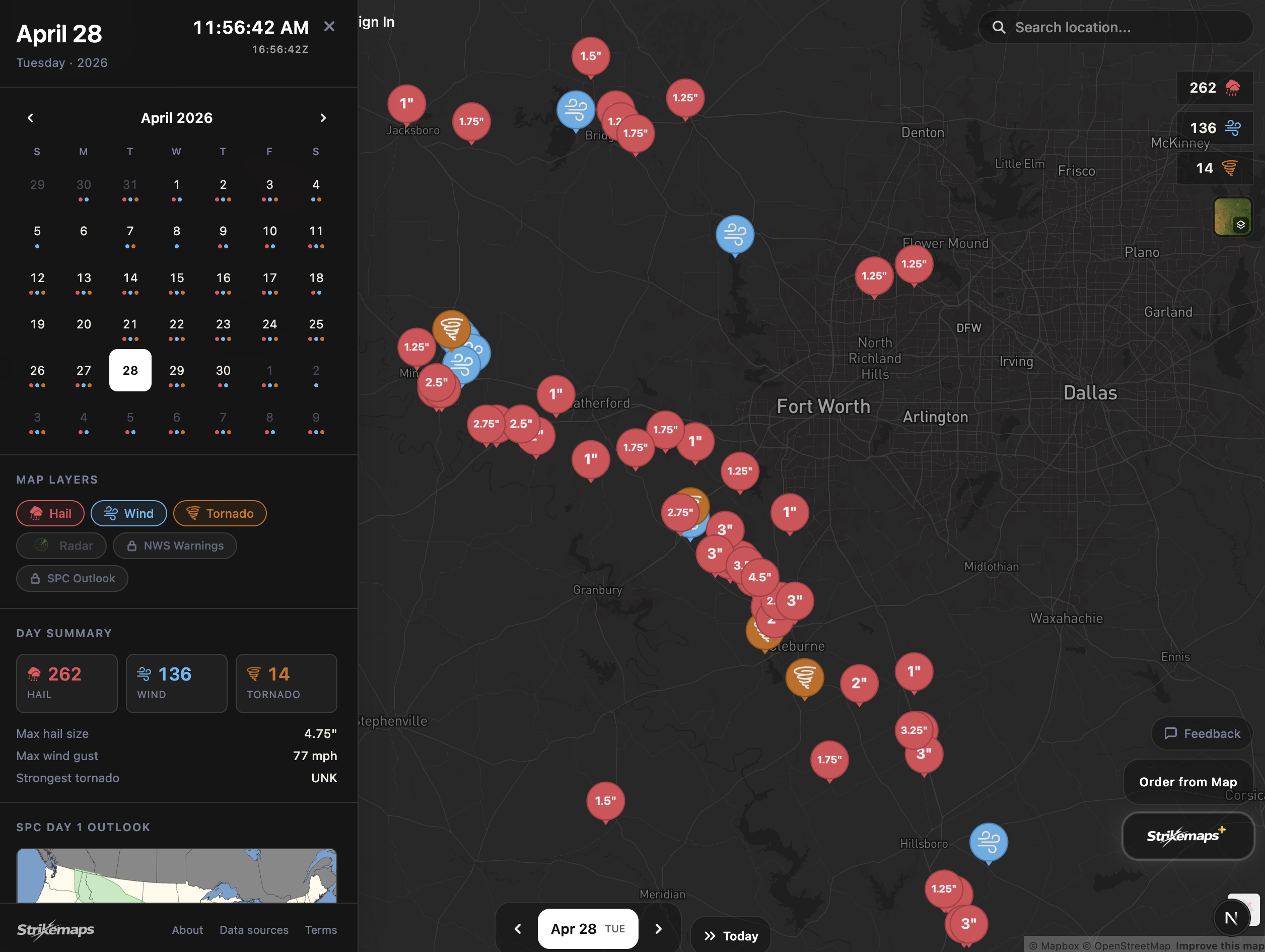Open the SPC Day 1 Outlook thumbnail
The width and height of the screenshot is (1265, 952).
pyautogui.click(x=177, y=875)
